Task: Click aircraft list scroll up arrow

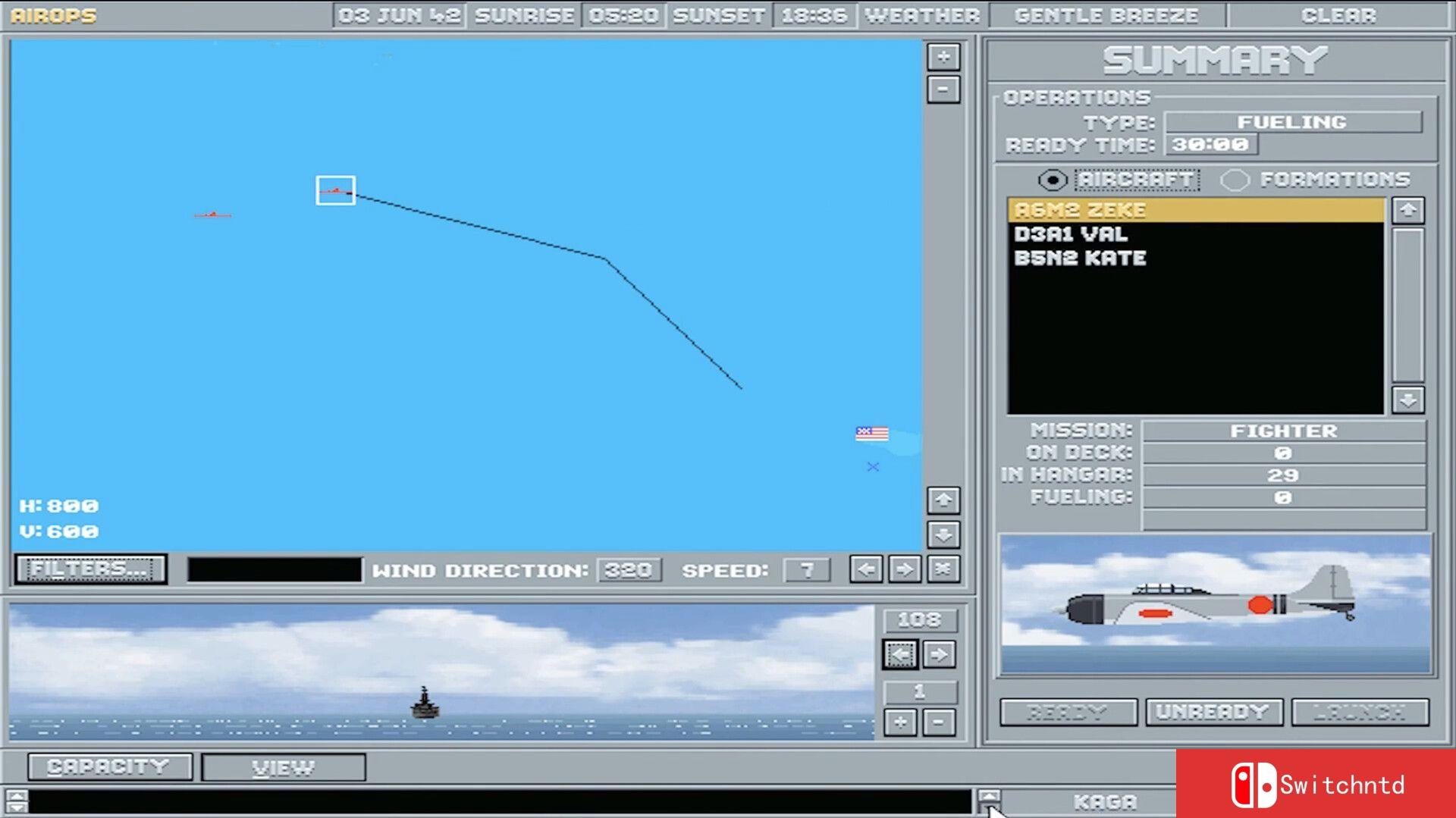Action: (1408, 210)
